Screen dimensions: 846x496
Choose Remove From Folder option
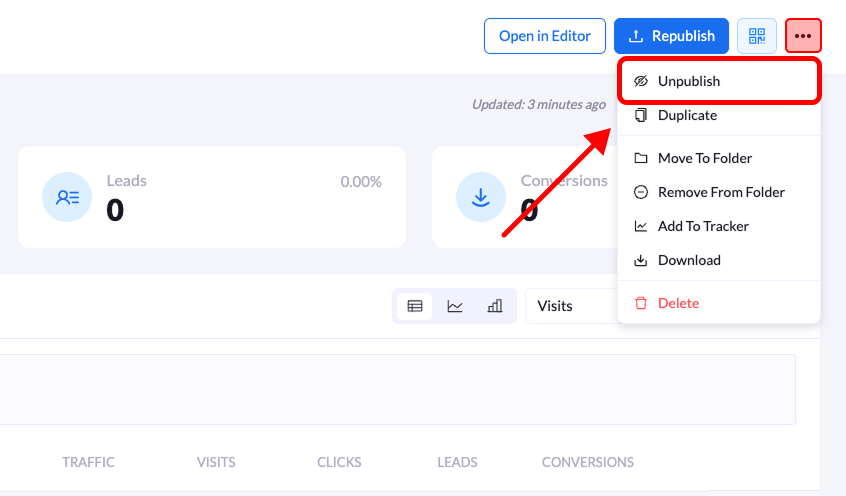(x=719, y=192)
